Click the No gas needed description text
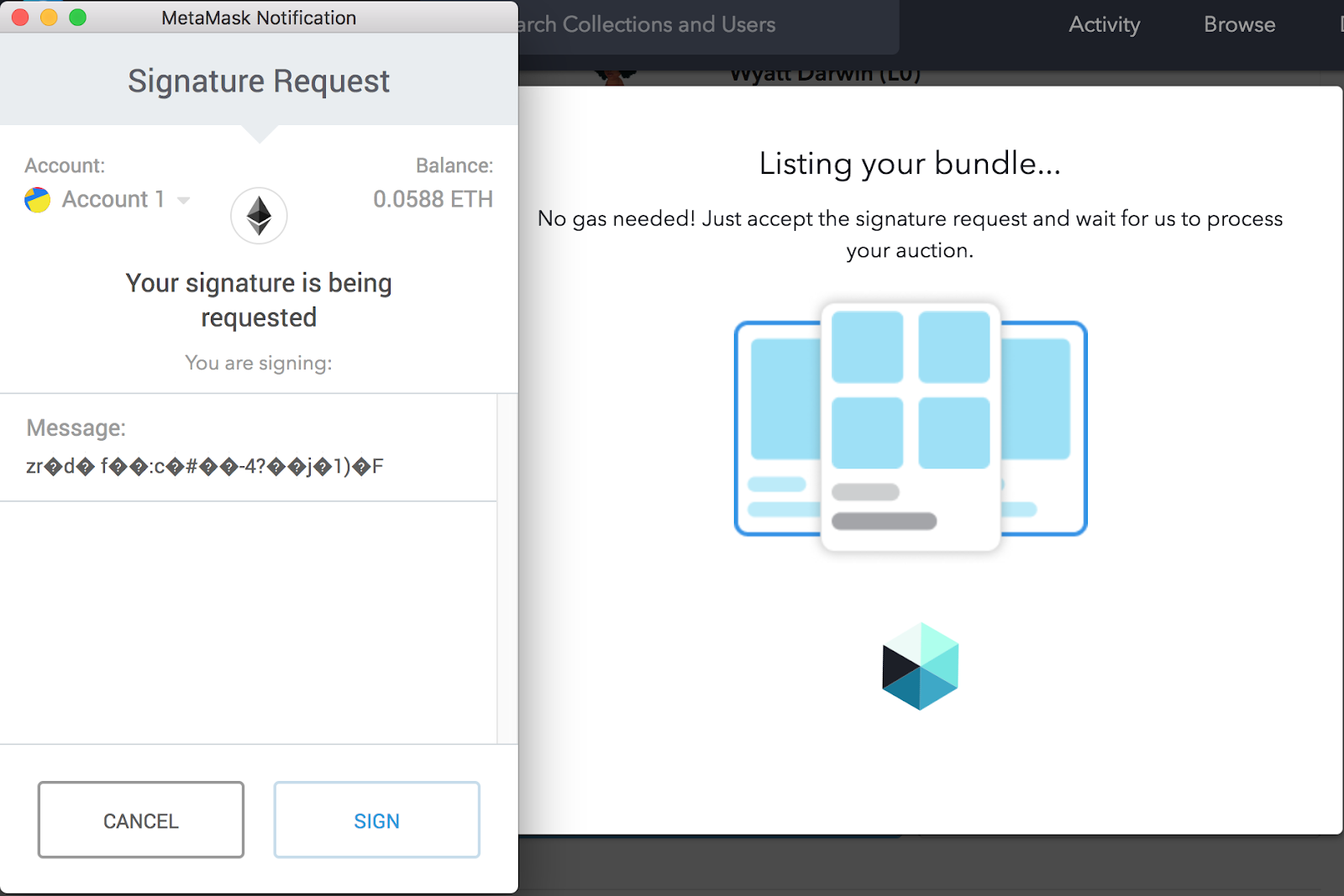Image resolution: width=1344 pixels, height=896 pixels. pyautogui.click(x=910, y=234)
